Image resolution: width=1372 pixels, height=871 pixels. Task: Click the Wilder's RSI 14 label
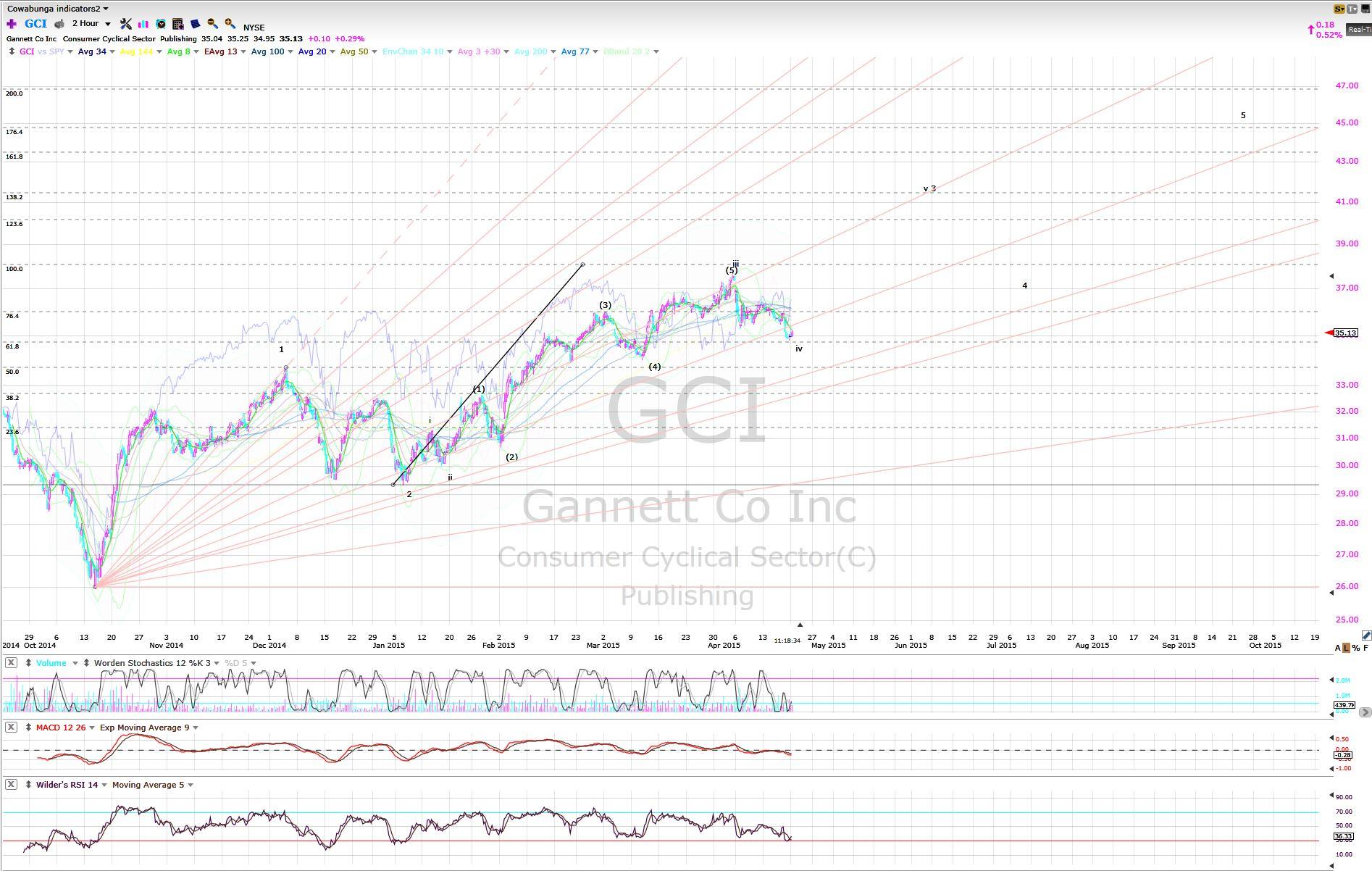pos(67,785)
